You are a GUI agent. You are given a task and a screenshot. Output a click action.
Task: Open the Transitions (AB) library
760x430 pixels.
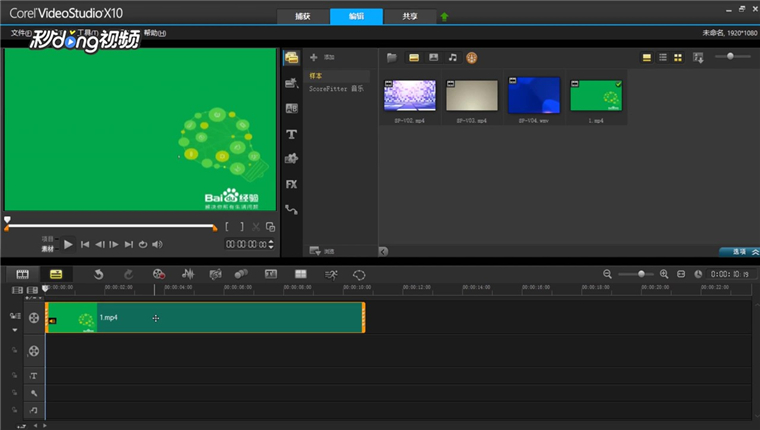point(291,108)
